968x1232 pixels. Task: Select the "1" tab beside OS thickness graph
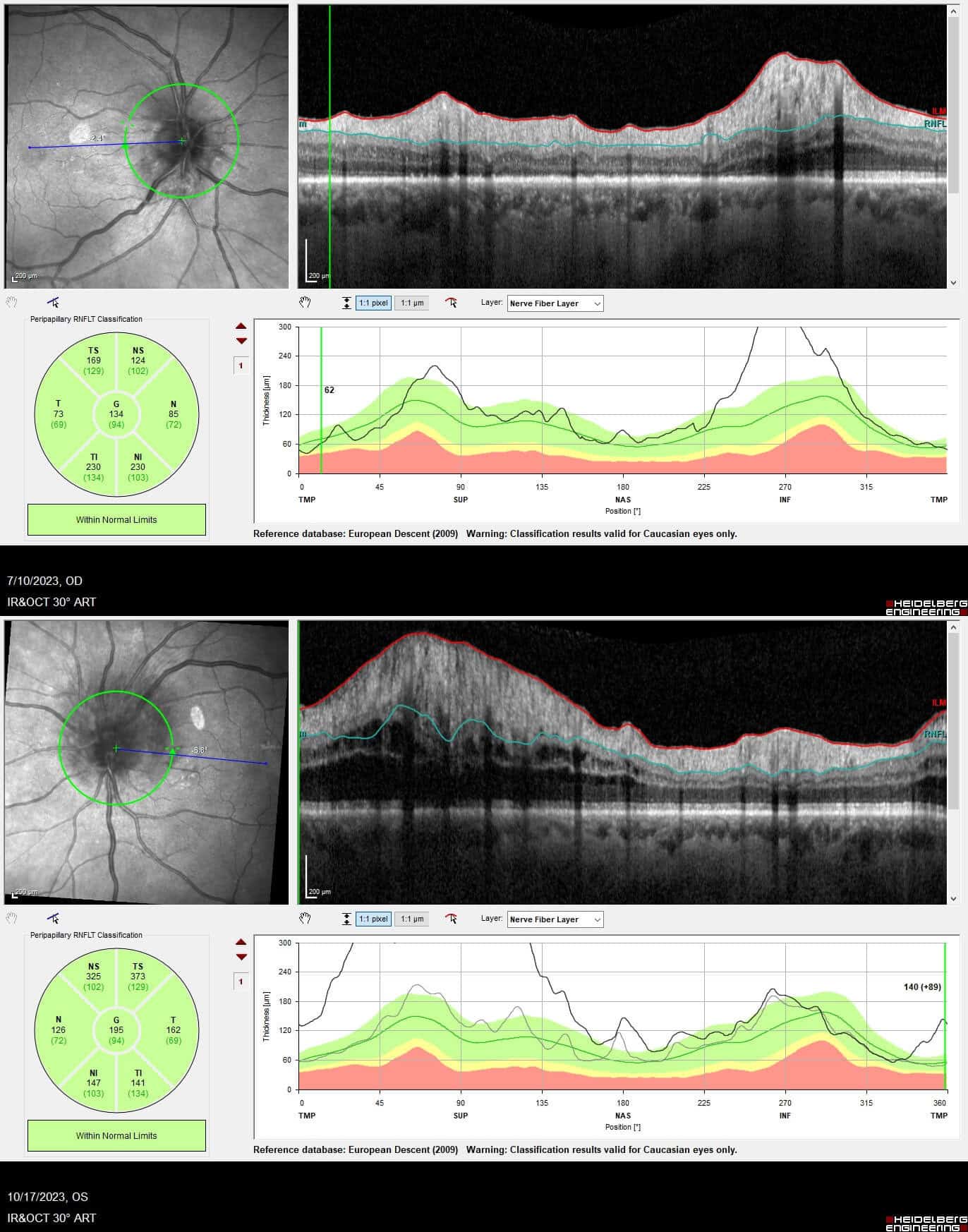pyautogui.click(x=241, y=982)
